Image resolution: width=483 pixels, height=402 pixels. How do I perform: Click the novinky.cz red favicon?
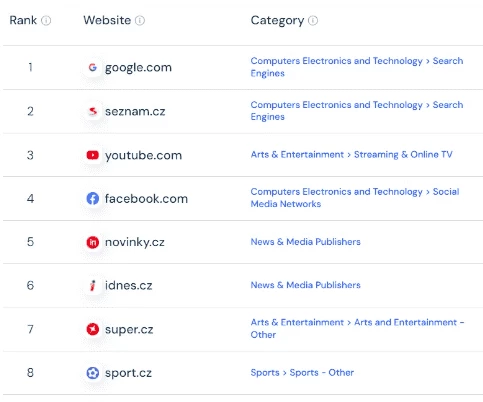[93, 242]
